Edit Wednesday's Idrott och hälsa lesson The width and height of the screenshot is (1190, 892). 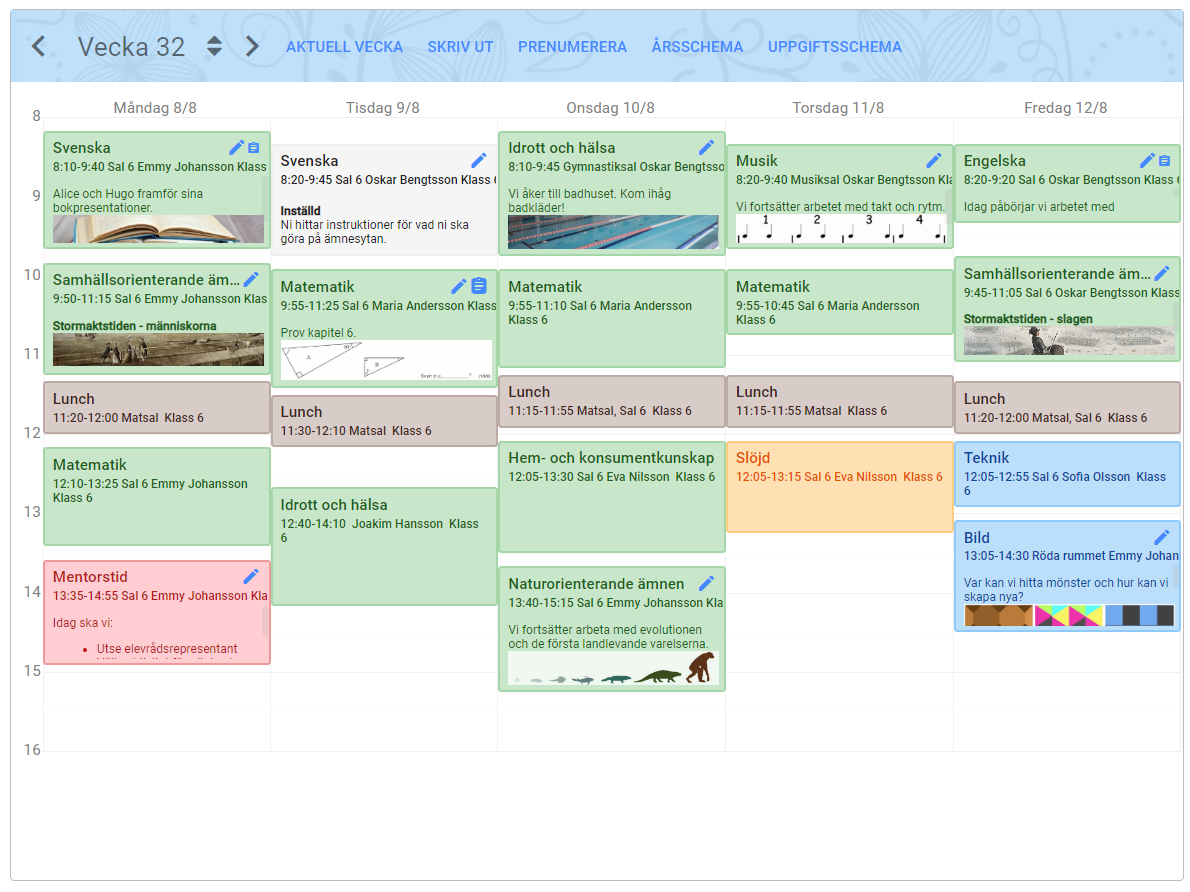coord(706,147)
